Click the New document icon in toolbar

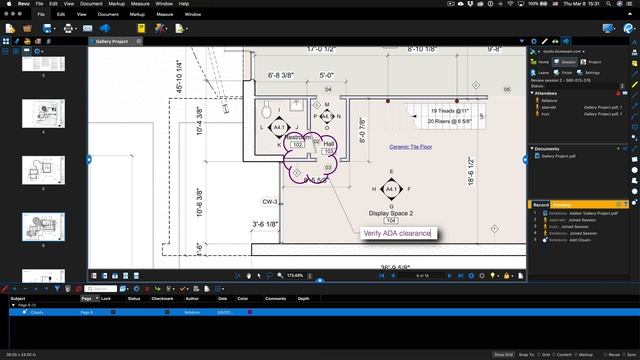pos(10,28)
